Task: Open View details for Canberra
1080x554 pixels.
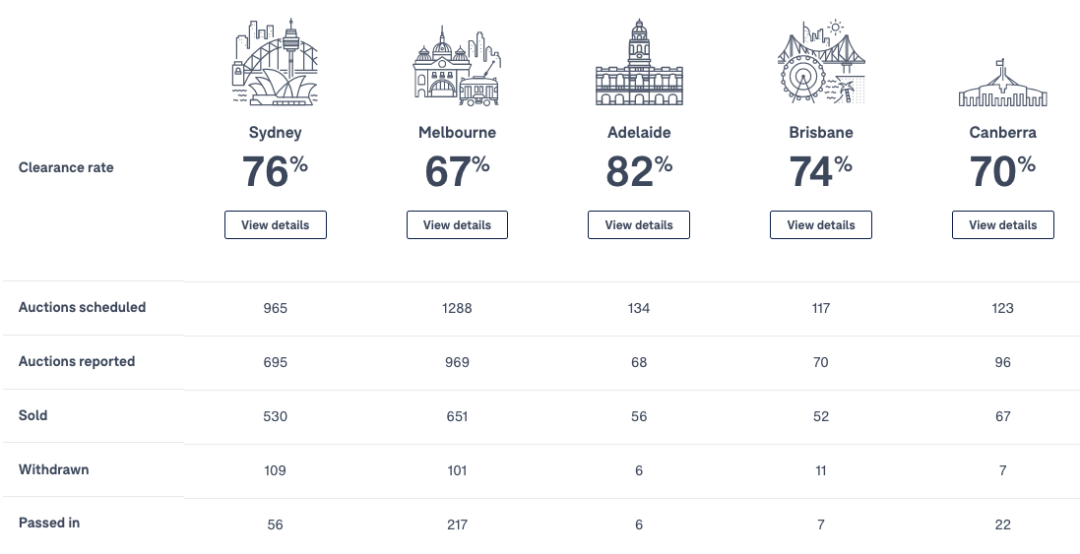Action: pos(1003,225)
